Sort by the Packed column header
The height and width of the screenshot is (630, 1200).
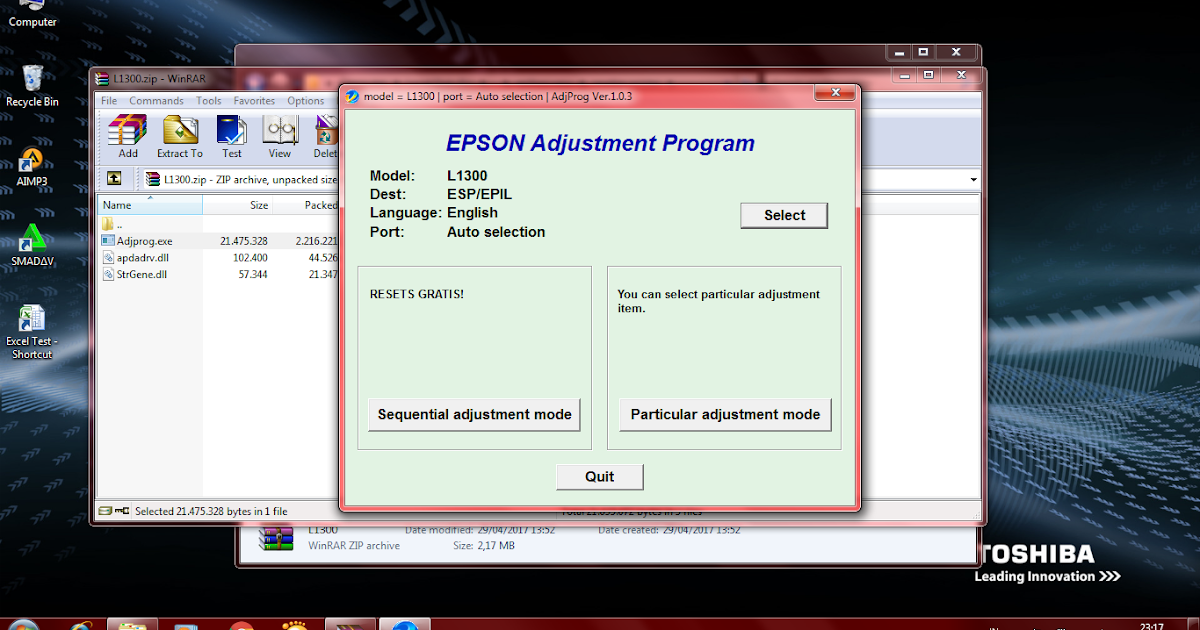click(306, 205)
